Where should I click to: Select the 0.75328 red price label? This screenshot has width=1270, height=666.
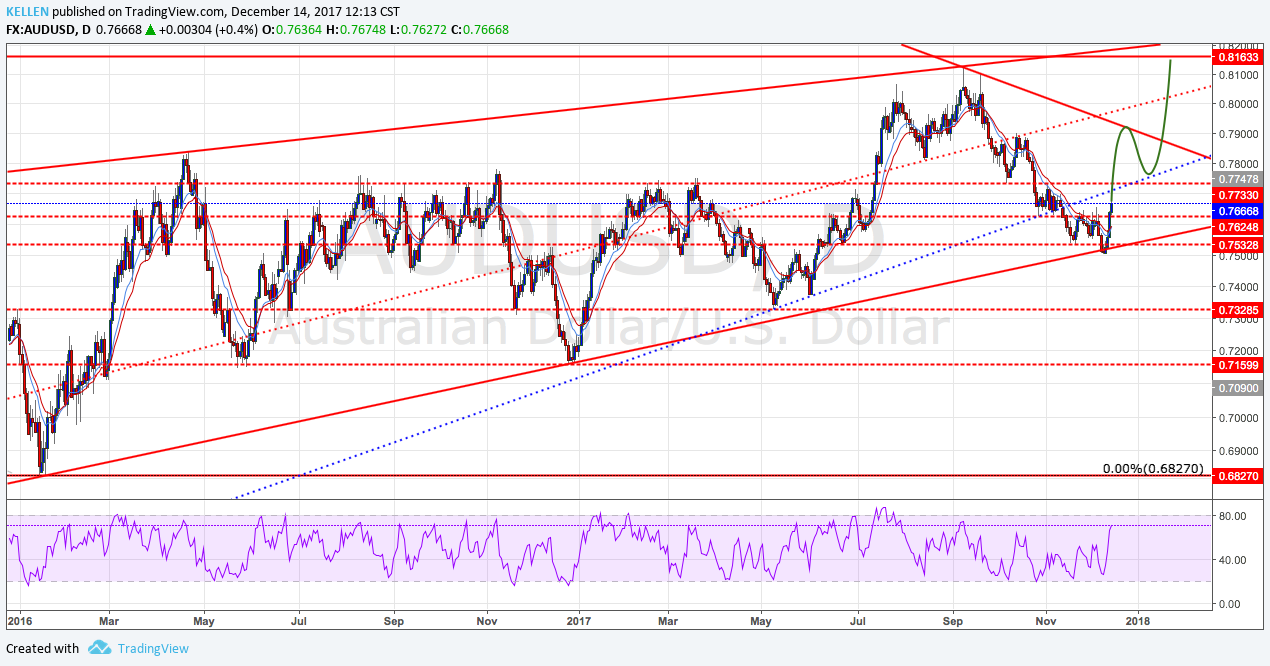[x=1239, y=244]
